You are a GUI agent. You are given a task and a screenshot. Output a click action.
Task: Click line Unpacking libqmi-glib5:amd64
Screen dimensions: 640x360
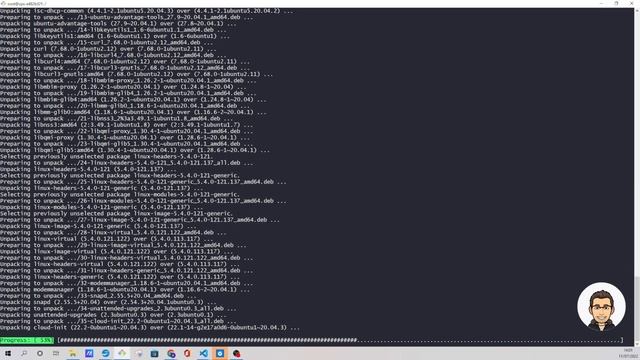pyautogui.click(x=135, y=150)
